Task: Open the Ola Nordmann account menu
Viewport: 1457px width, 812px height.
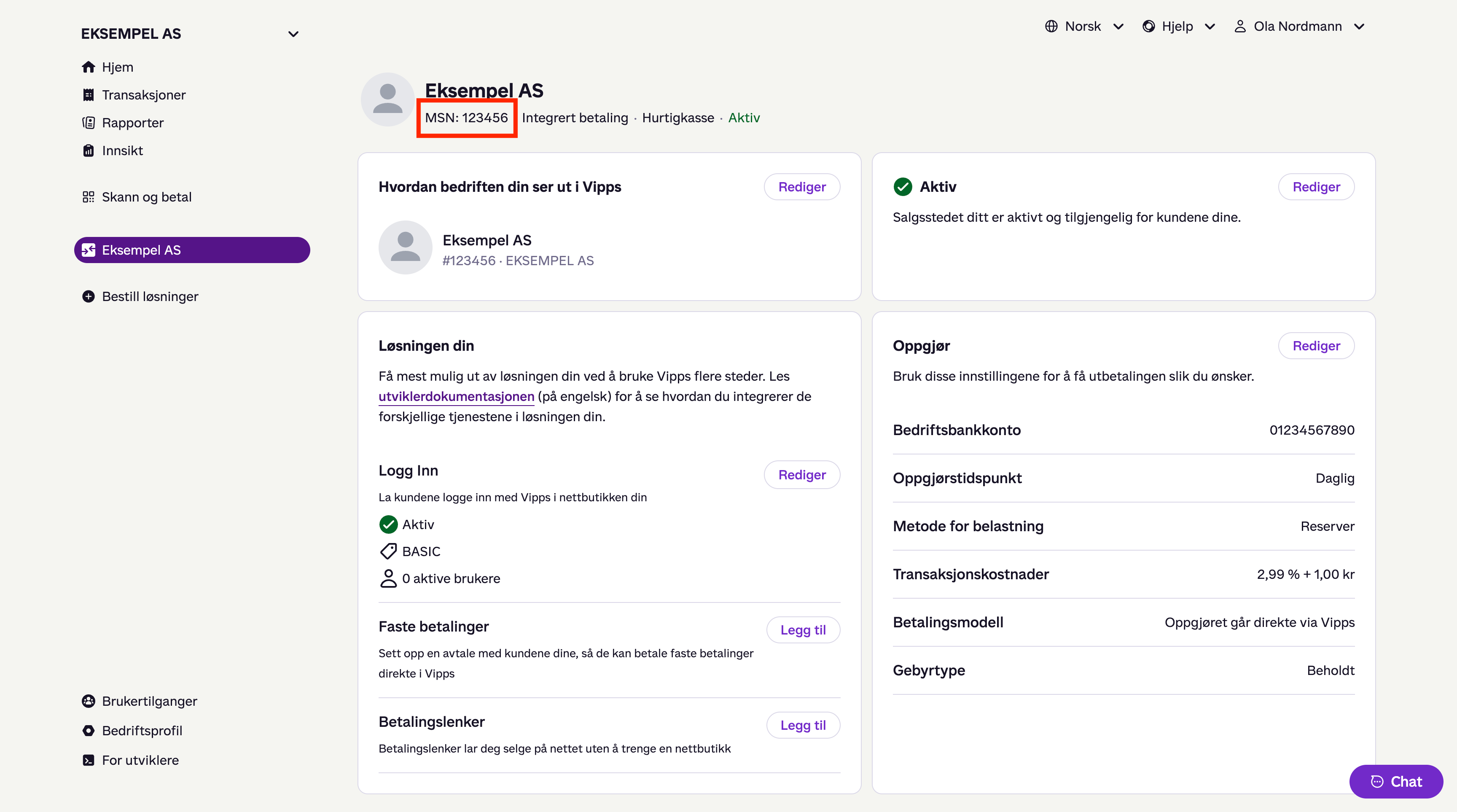Action: coord(1300,27)
